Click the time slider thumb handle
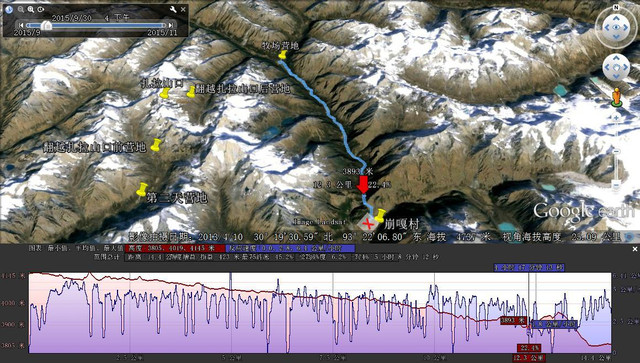This screenshot has width=640, height=363. click(46, 25)
